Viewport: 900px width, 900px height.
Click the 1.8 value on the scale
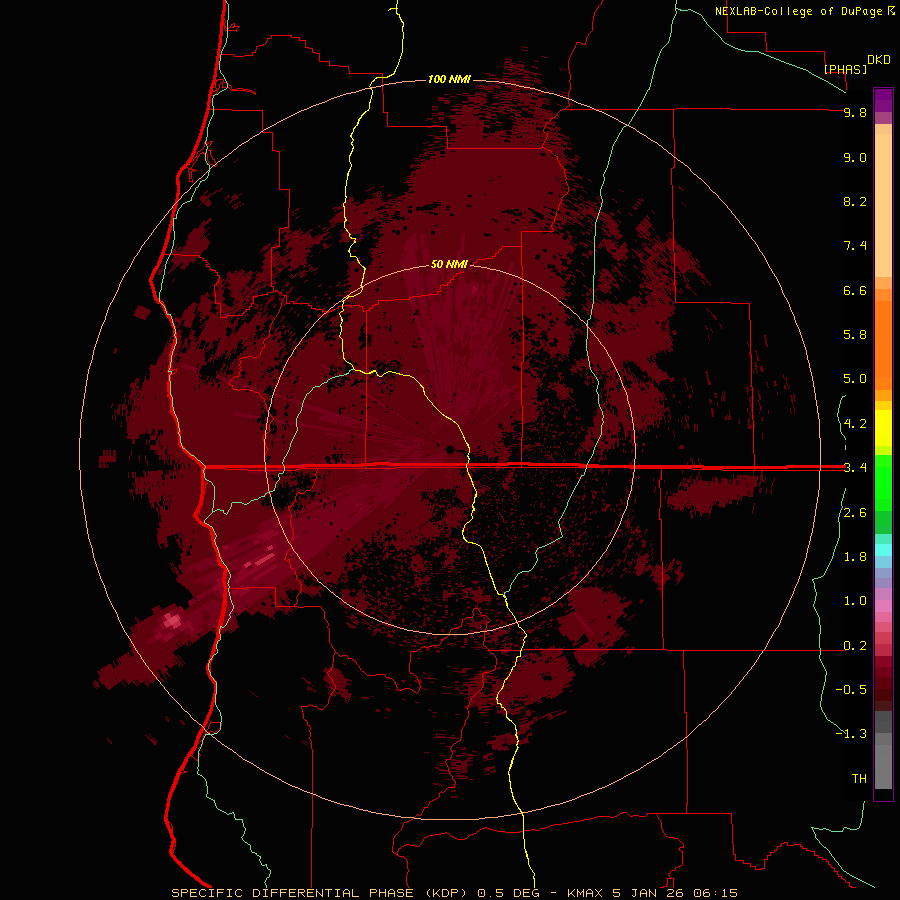coord(855,557)
